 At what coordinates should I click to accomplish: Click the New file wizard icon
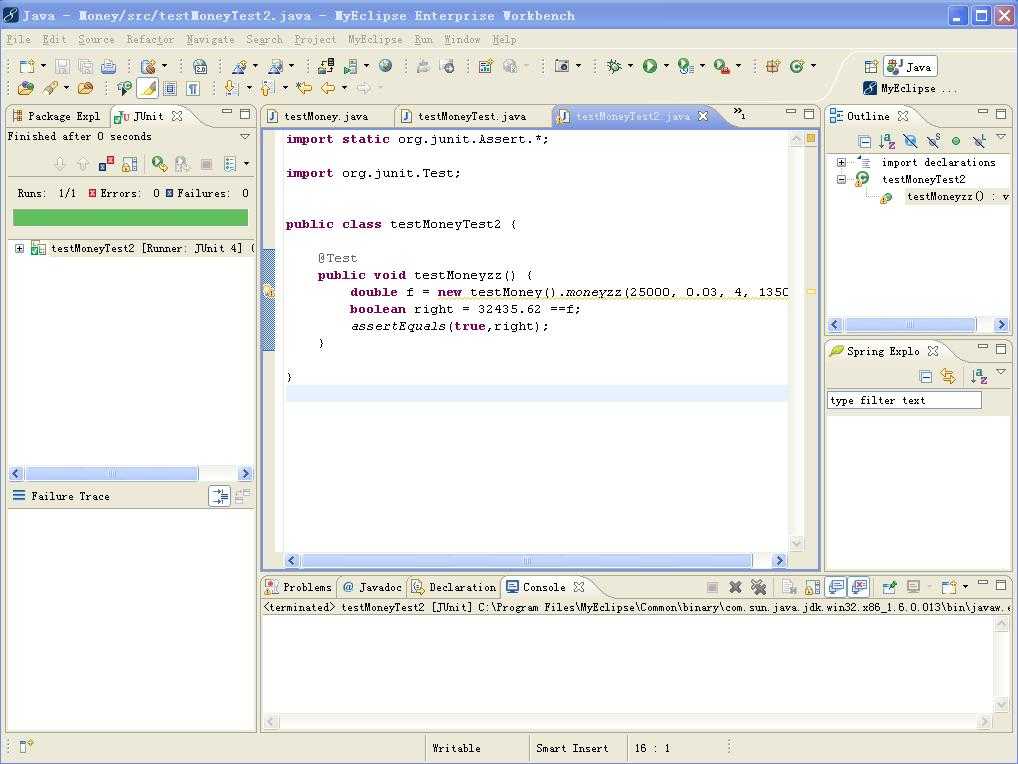click(27, 66)
